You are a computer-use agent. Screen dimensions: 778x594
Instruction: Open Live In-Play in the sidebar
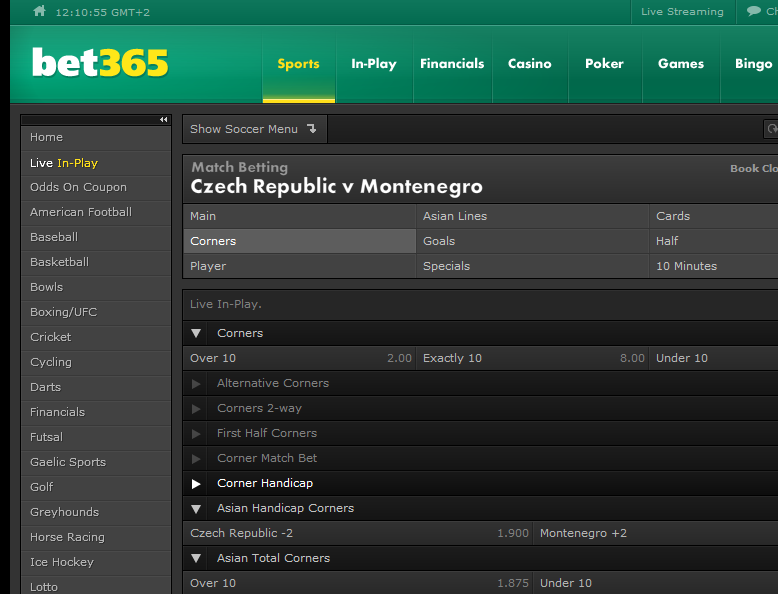coord(96,163)
